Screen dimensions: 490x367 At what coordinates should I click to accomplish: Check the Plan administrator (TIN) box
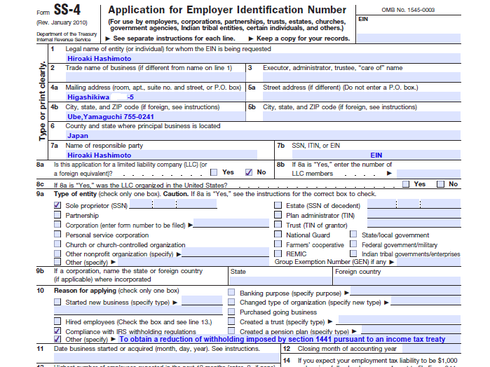(x=278, y=215)
